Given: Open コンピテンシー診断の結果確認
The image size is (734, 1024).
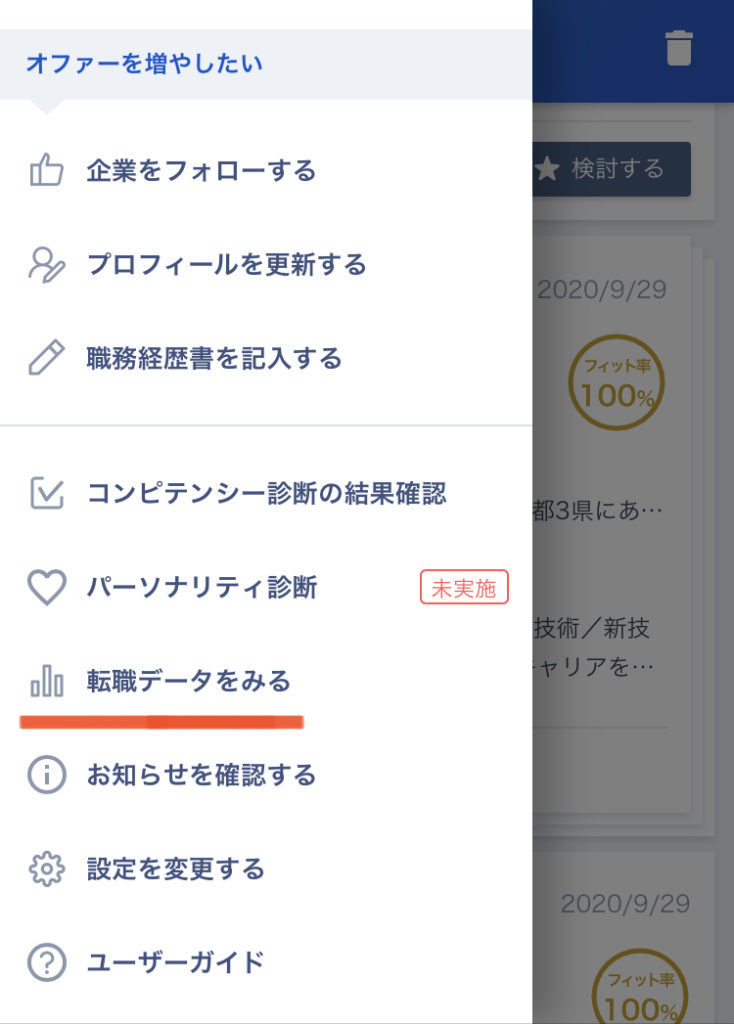Looking at the screenshot, I should (266, 493).
